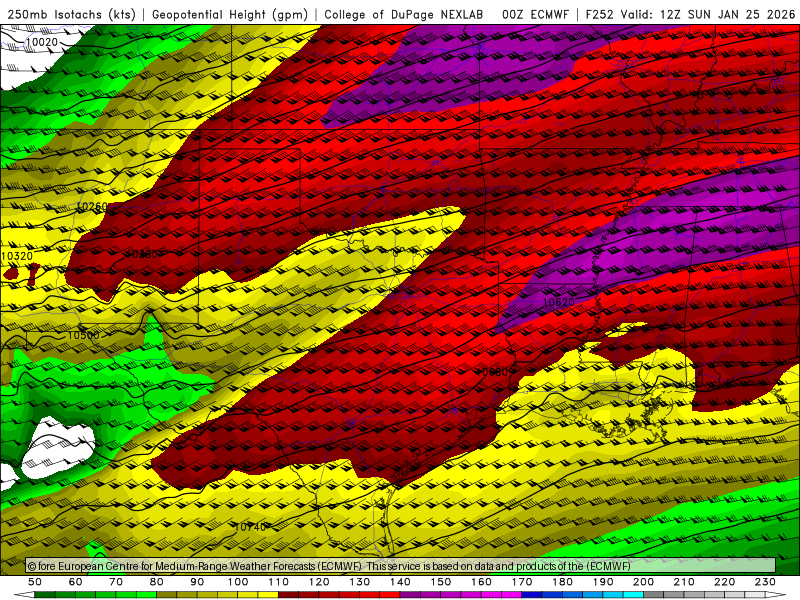Viewport: 800px width, 600px height.
Task: Click the valid time '12Z SUN JAN 25 2026'
Action: (727, 15)
